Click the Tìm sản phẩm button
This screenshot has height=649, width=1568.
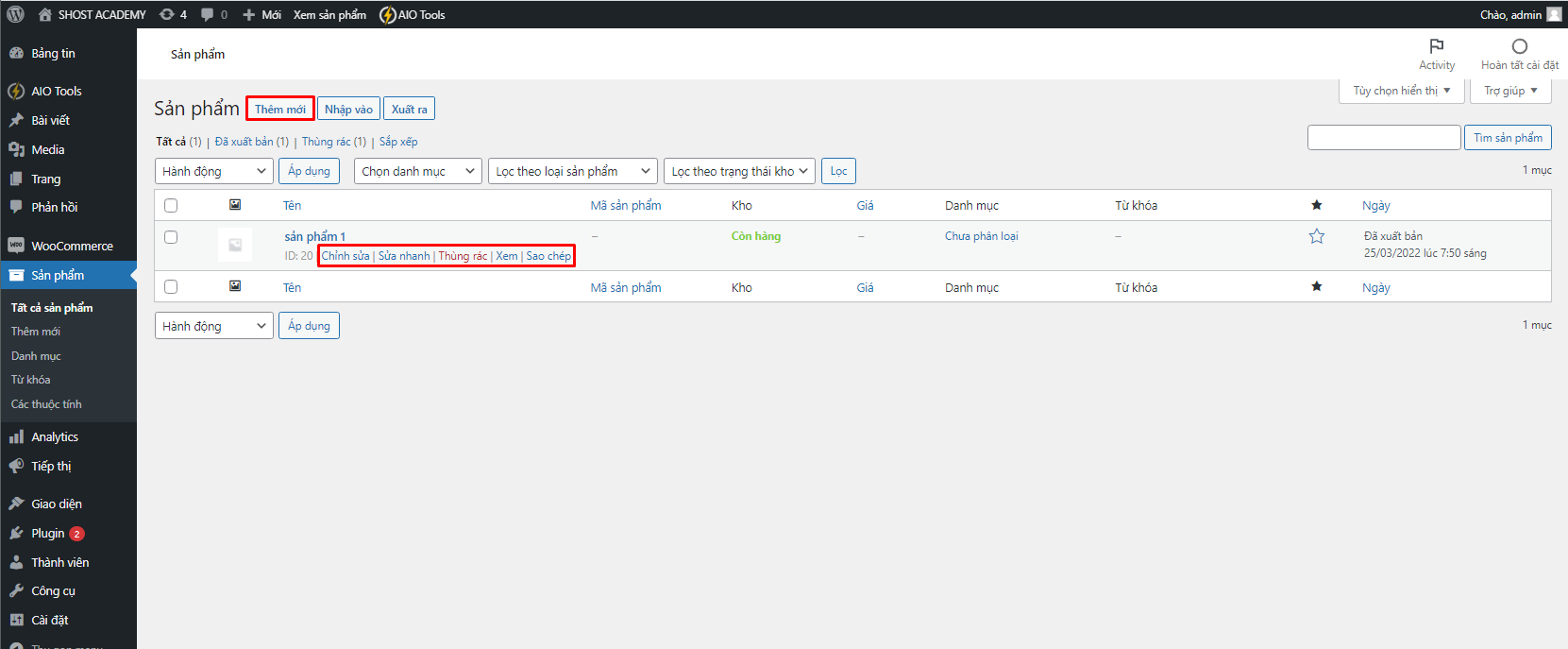(x=1508, y=138)
